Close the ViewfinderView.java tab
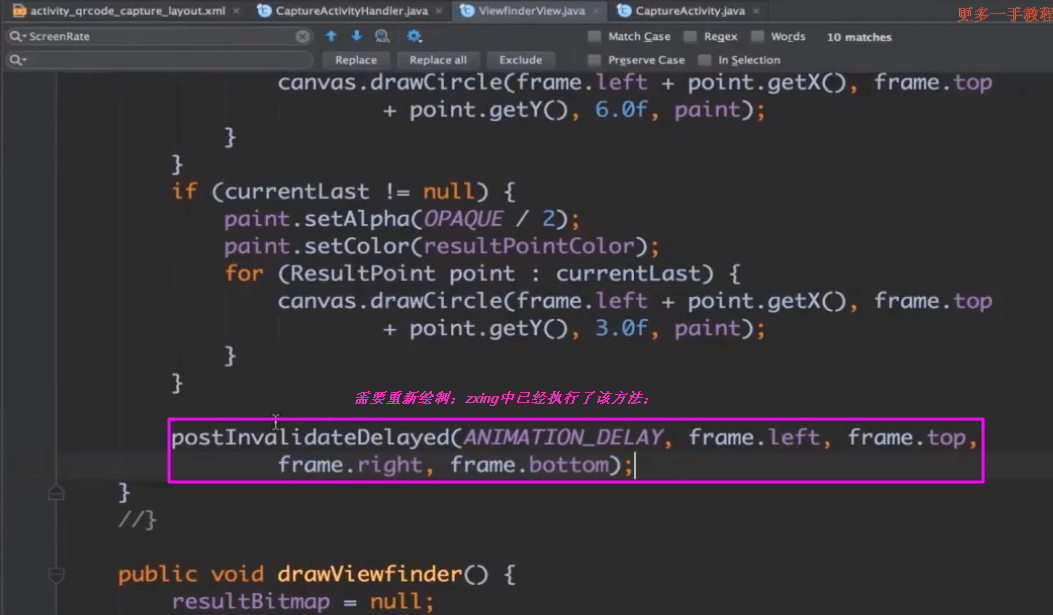 (596, 11)
